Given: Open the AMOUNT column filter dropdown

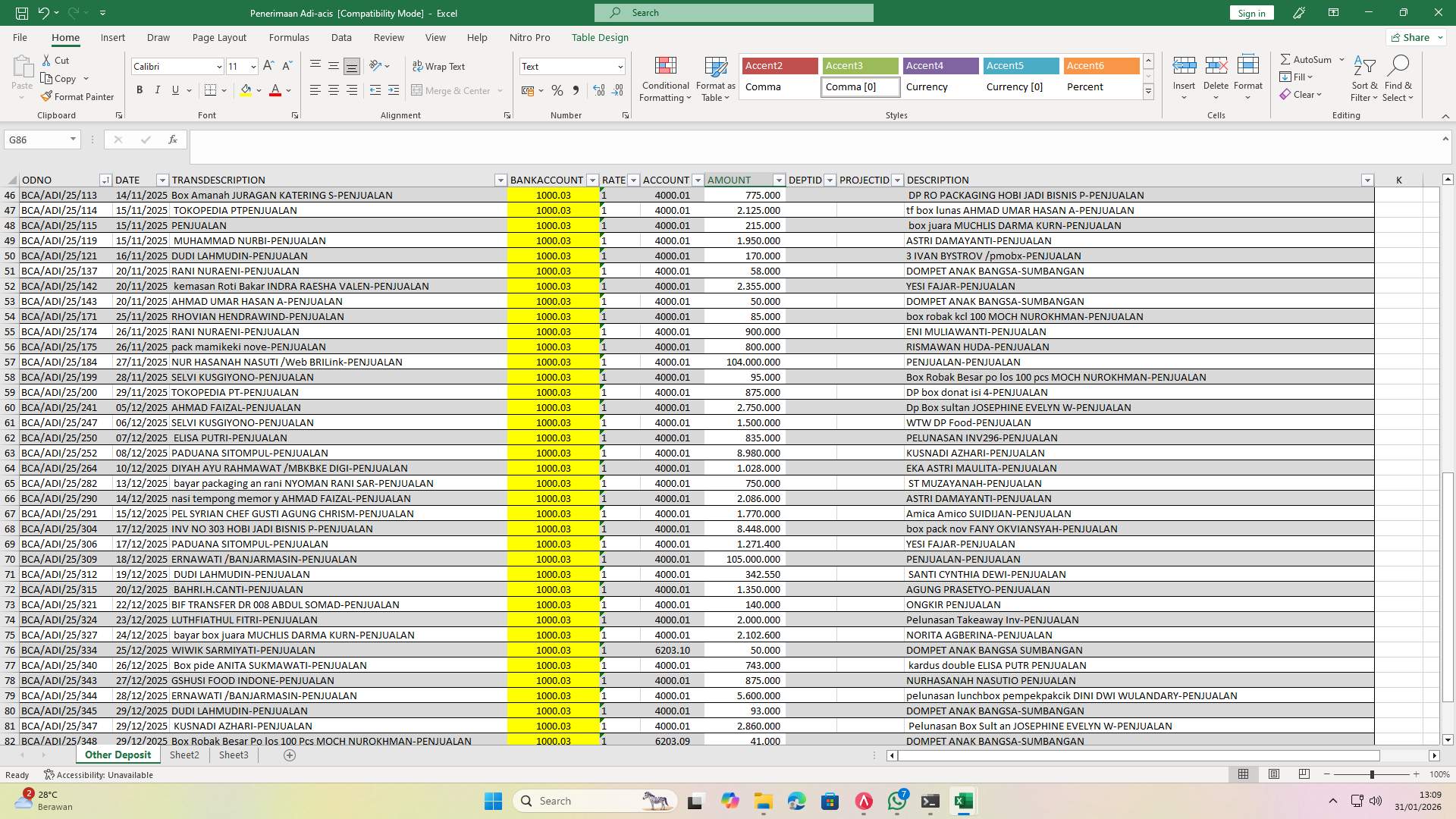Looking at the screenshot, I should click(779, 180).
